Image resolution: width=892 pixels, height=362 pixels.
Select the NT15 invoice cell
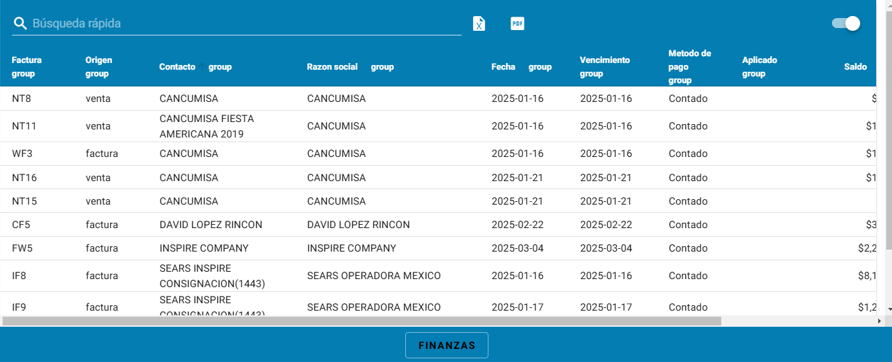pyautogui.click(x=24, y=201)
